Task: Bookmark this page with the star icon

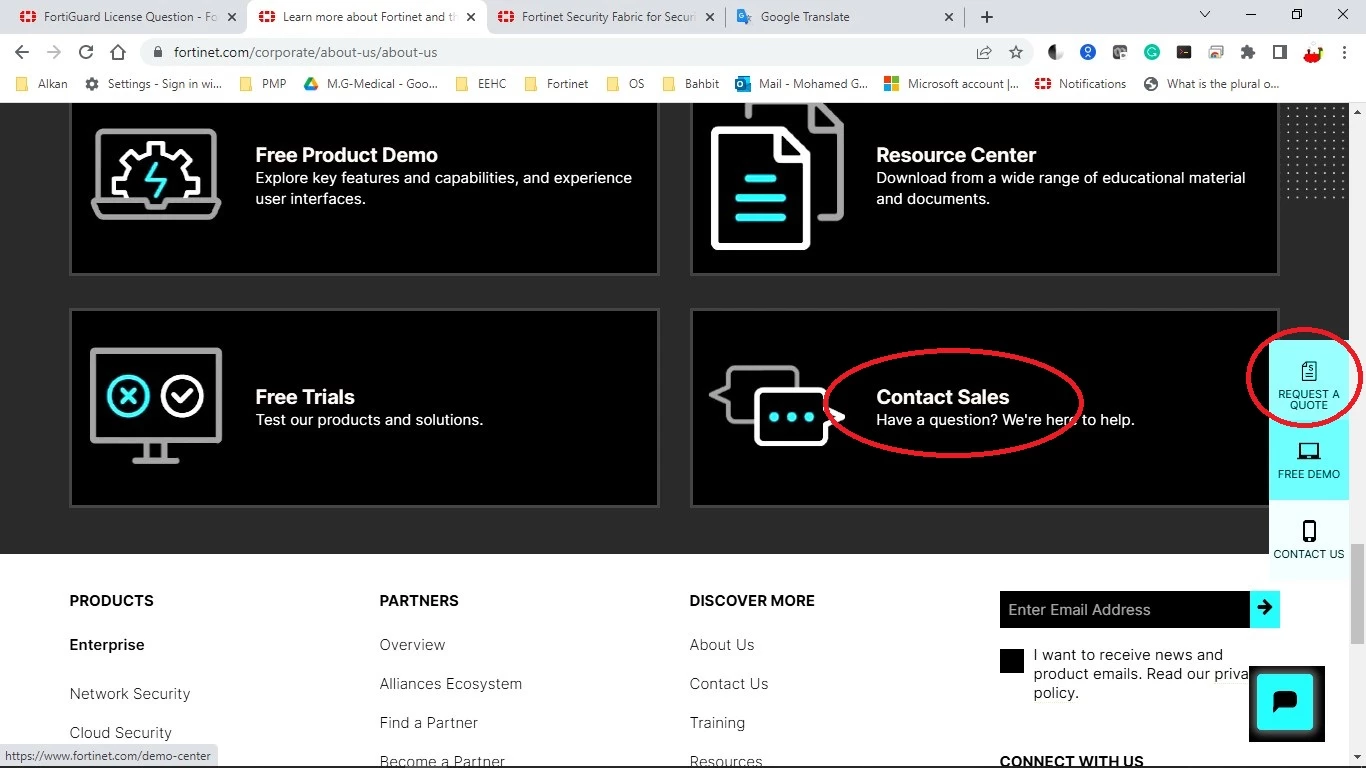Action: coord(1016,52)
